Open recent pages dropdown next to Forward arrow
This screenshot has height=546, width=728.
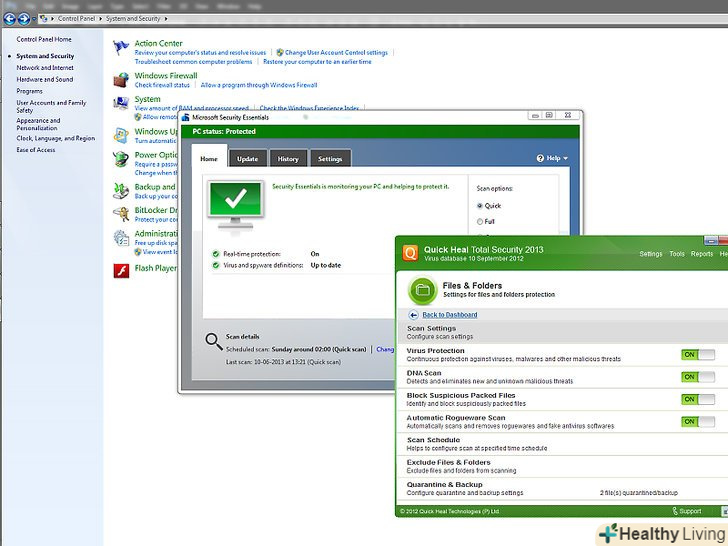click(34, 19)
